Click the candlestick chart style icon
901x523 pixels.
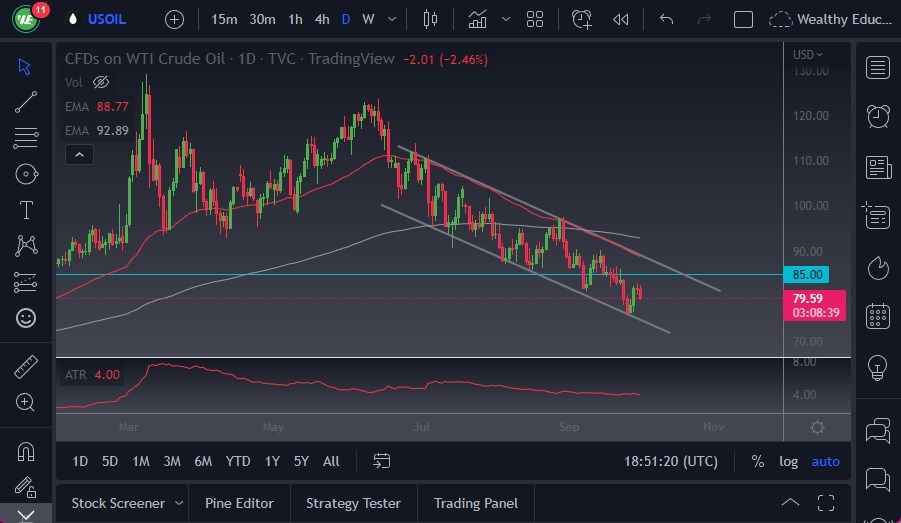point(431,19)
